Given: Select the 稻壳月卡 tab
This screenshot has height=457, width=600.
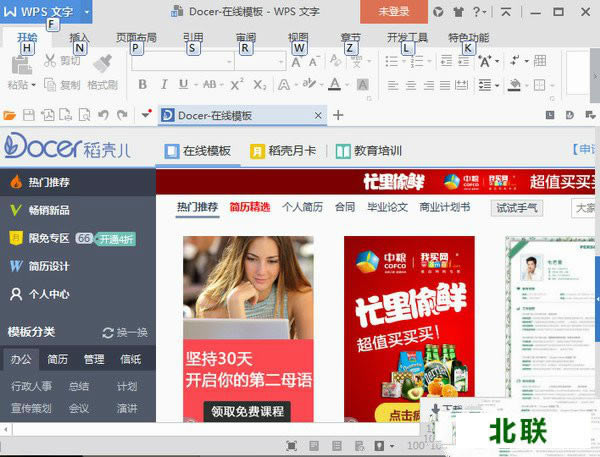Looking at the screenshot, I should (x=284, y=151).
